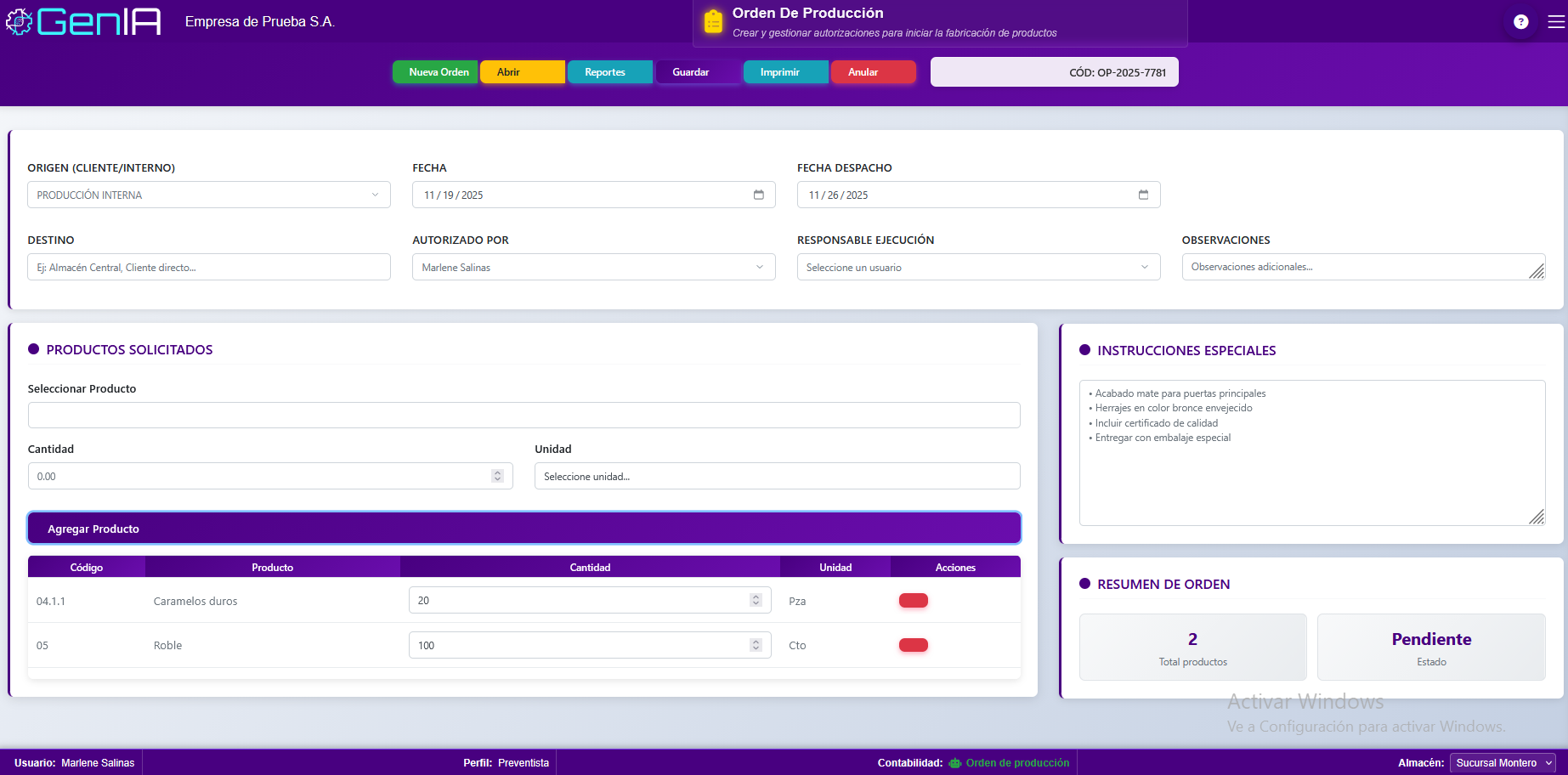Open calendar picker for Fecha field
Screen dimensions: 1568x775
tap(758, 195)
